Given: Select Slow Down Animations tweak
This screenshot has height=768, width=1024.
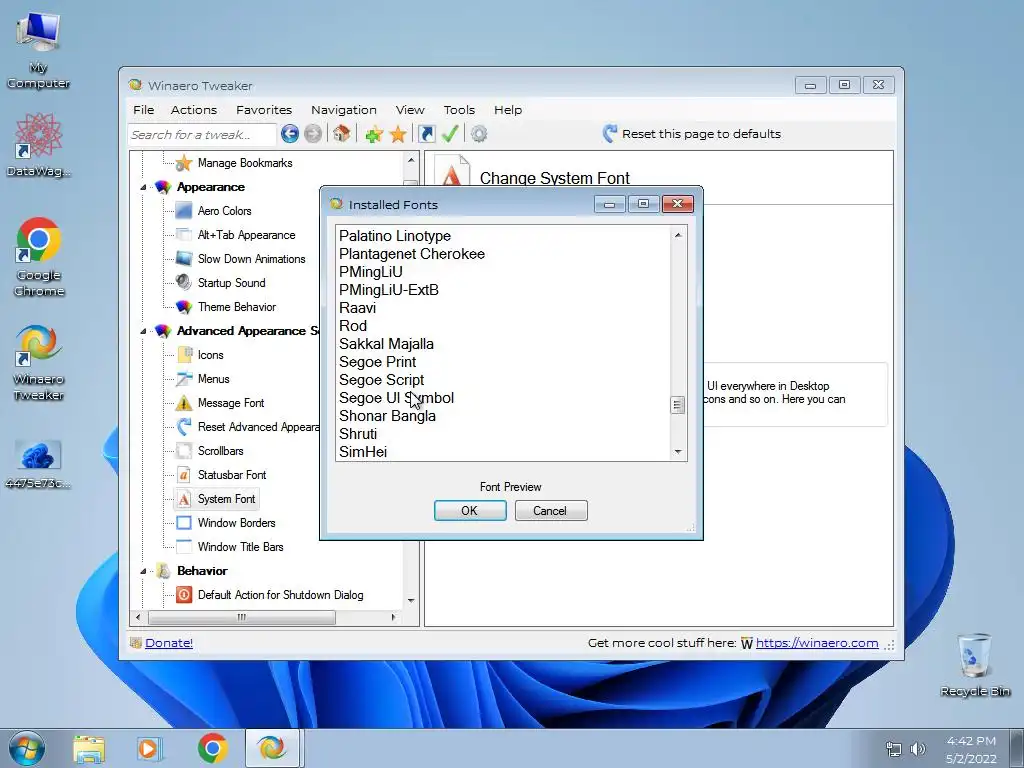Looking at the screenshot, I should click(x=251, y=259).
